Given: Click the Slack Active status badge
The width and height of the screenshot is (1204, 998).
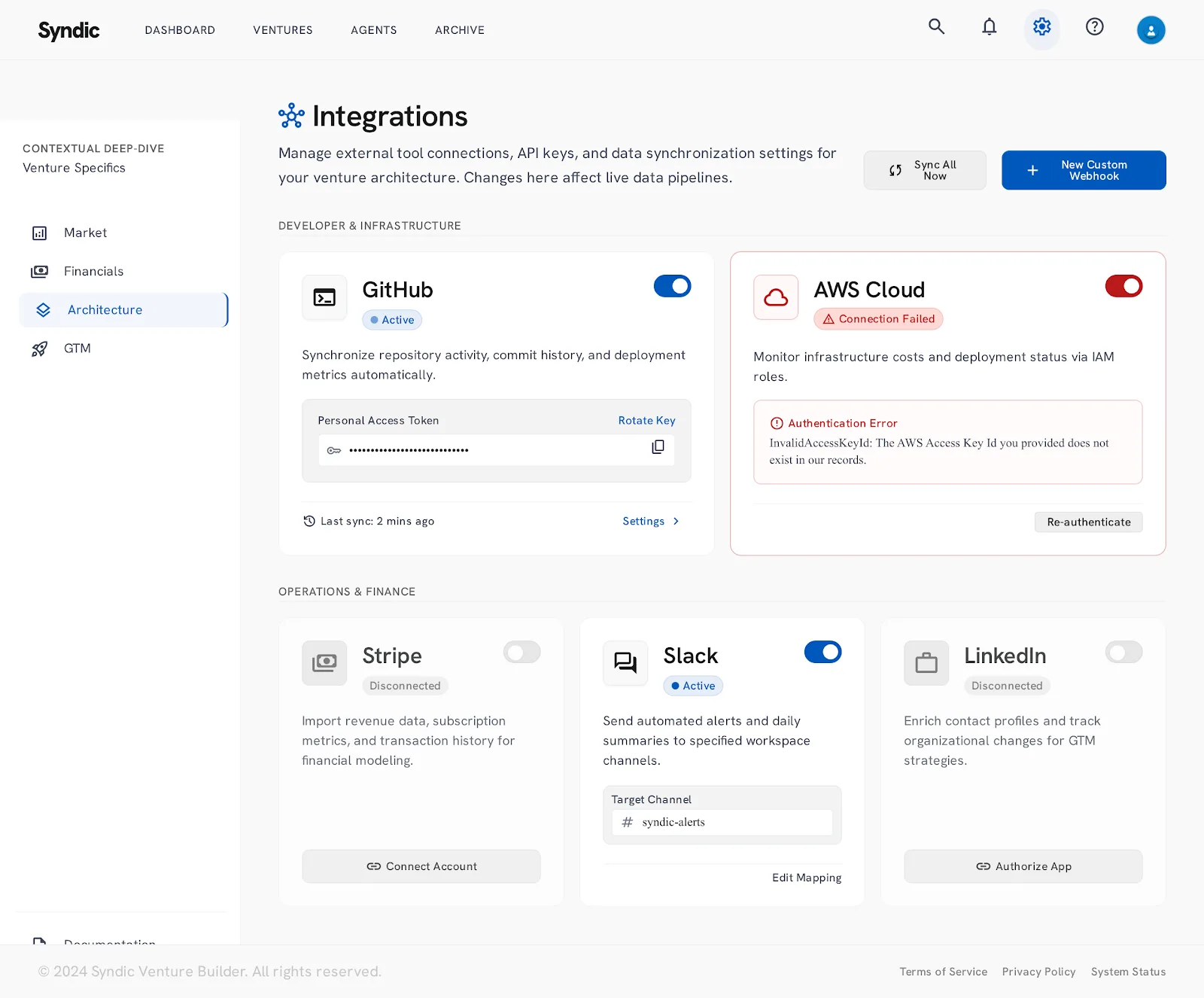Looking at the screenshot, I should point(693,686).
